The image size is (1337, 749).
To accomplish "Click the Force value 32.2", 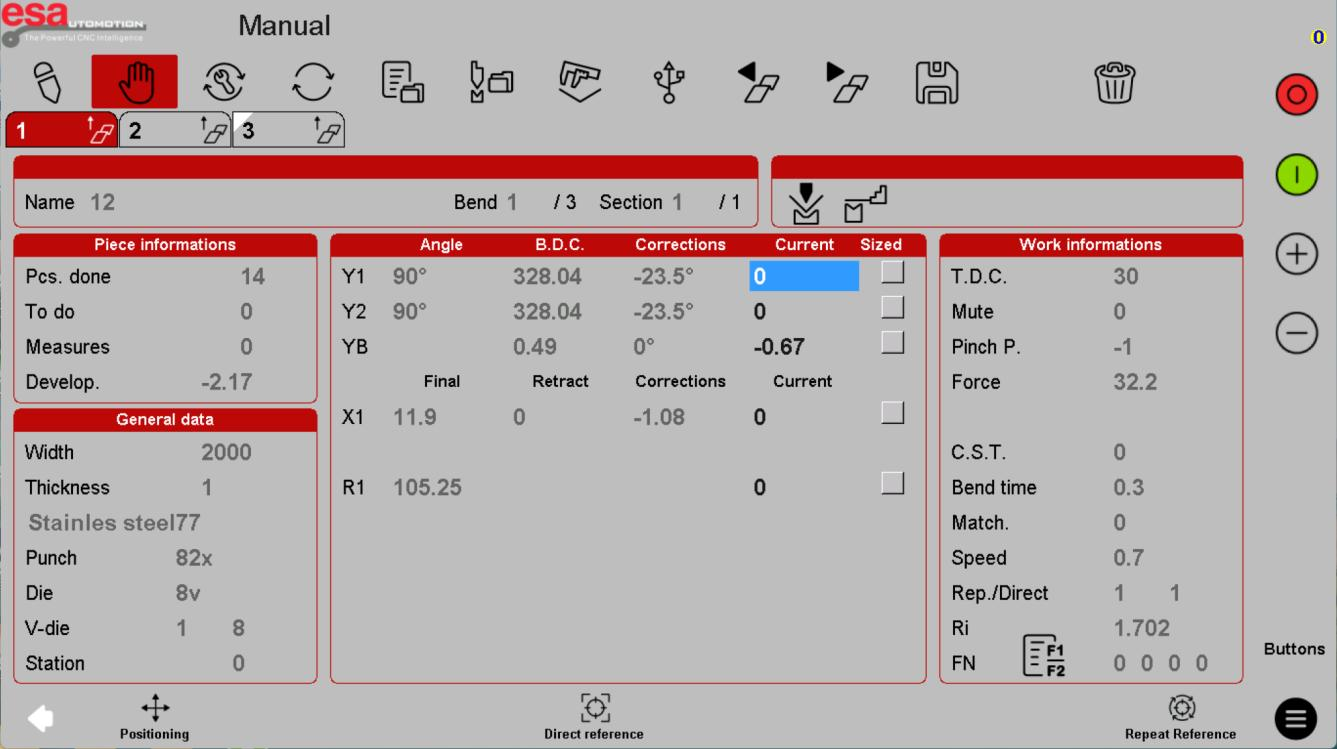I will coord(1135,382).
